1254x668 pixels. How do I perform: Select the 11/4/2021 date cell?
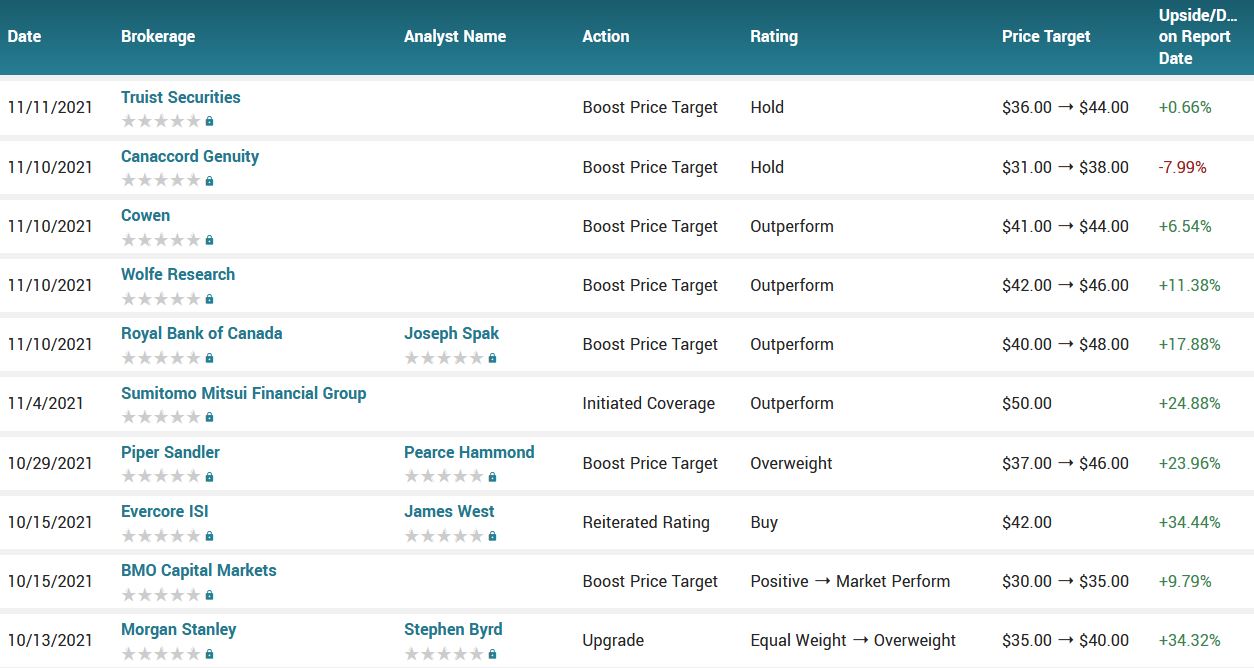pos(45,403)
